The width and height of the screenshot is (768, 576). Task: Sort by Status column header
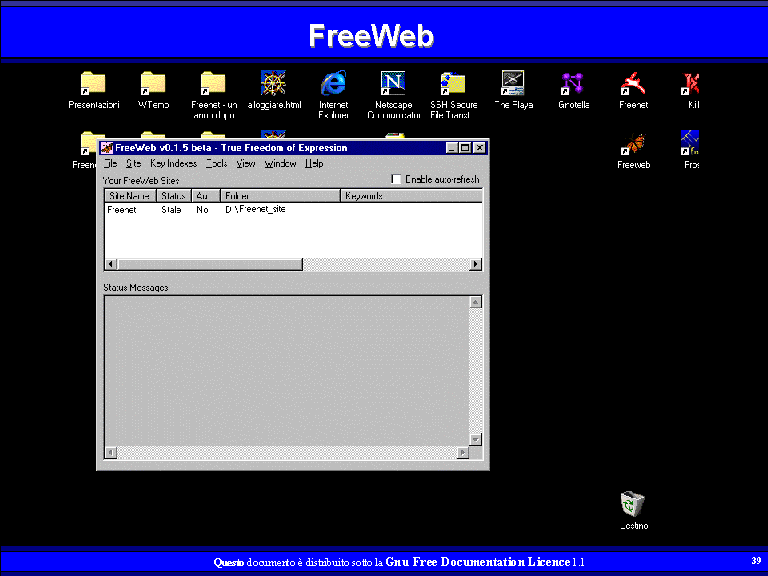coord(174,196)
